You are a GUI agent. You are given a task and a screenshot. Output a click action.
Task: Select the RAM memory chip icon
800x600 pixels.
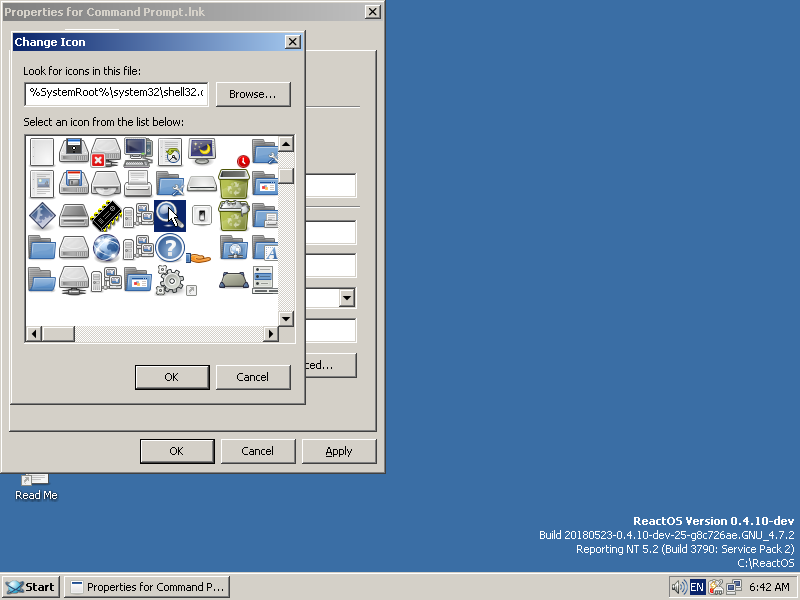click(105, 216)
